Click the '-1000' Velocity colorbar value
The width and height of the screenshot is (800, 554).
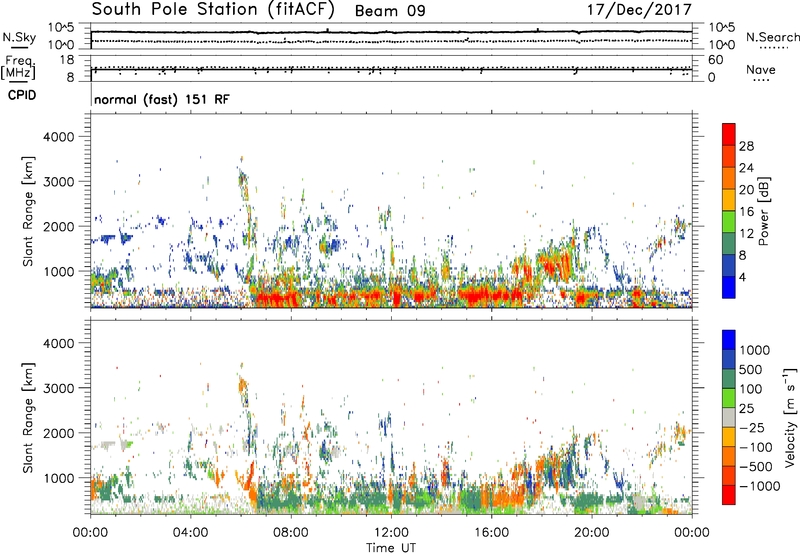click(x=760, y=486)
